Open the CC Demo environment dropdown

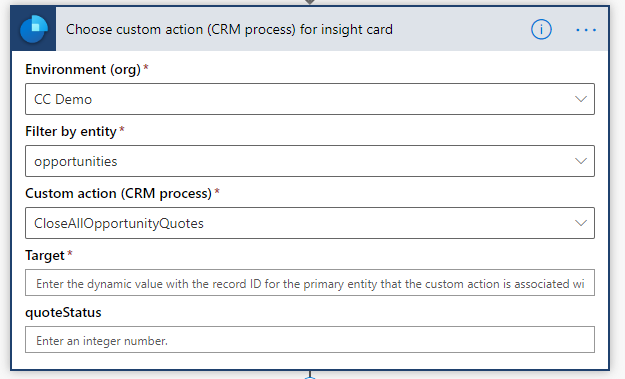pyautogui.click(x=310, y=99)
